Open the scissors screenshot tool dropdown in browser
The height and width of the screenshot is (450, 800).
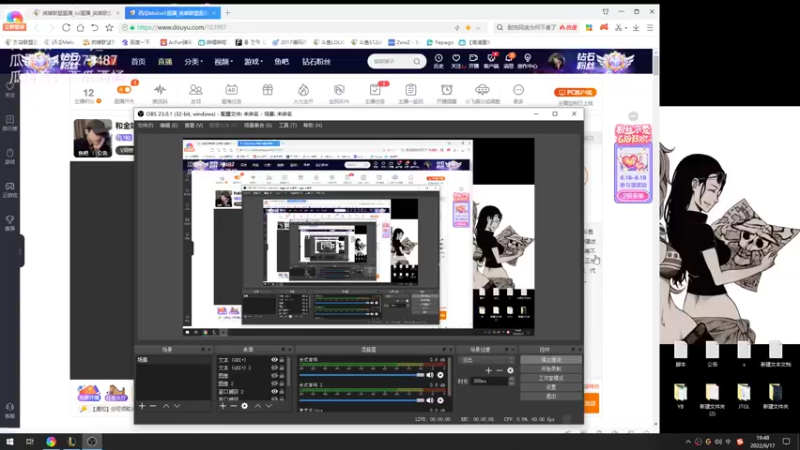click(x=627, y=28)
